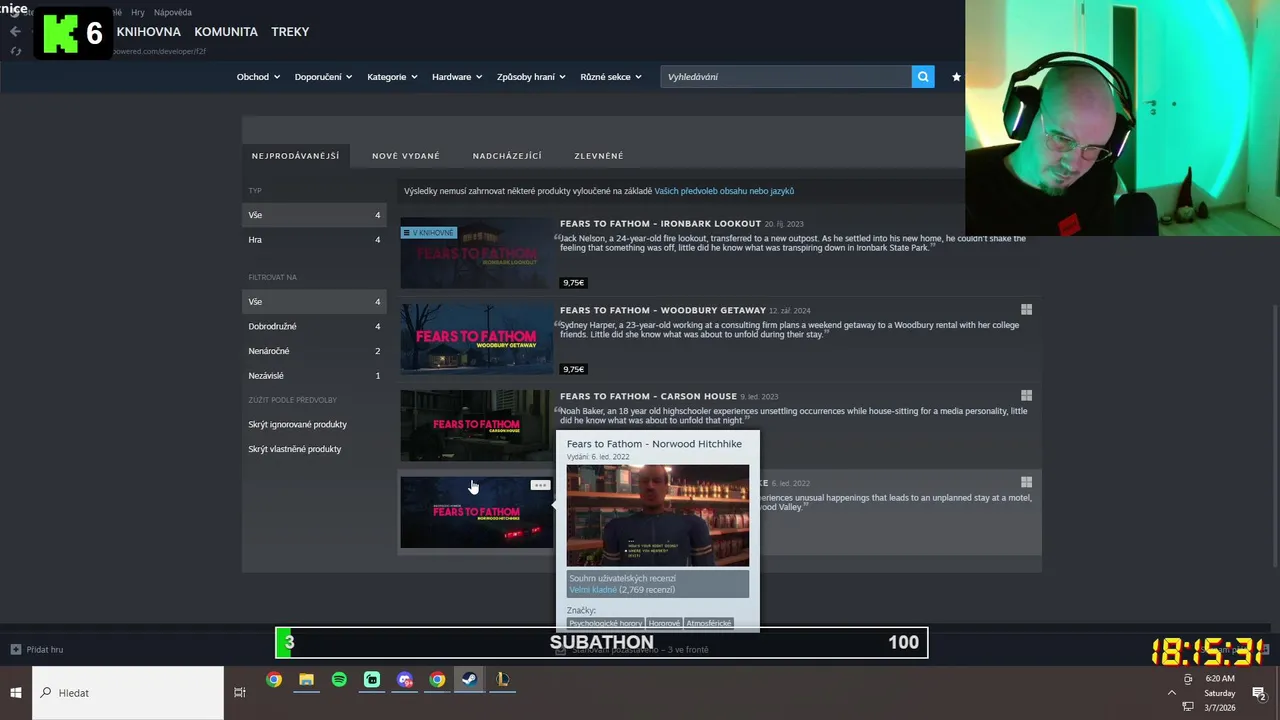Open three-dots options on Norwood Hitchhike capsule
Screen dimensions: 1280x720
(x=540, y=485)
